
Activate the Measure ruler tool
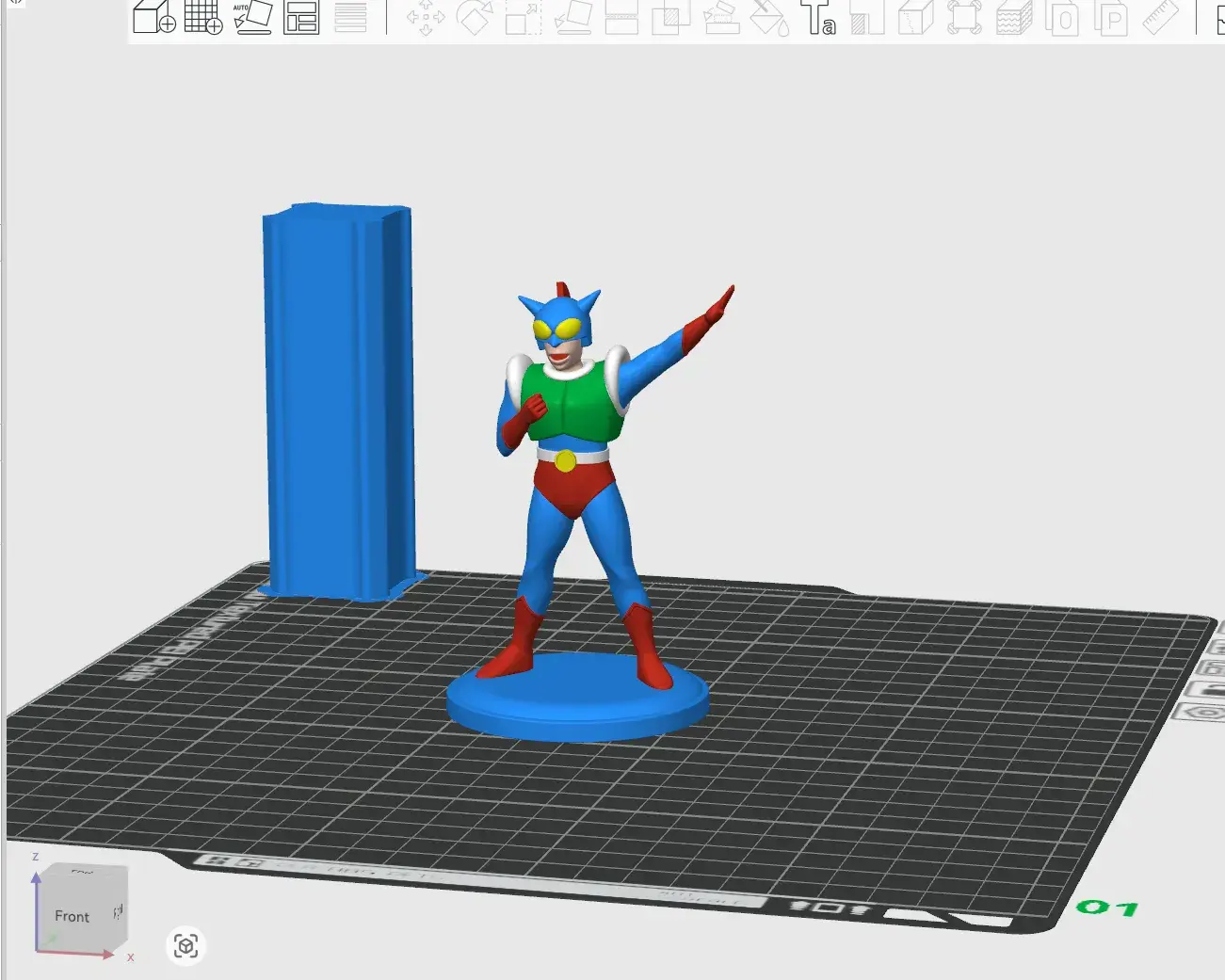point(1161,18)
